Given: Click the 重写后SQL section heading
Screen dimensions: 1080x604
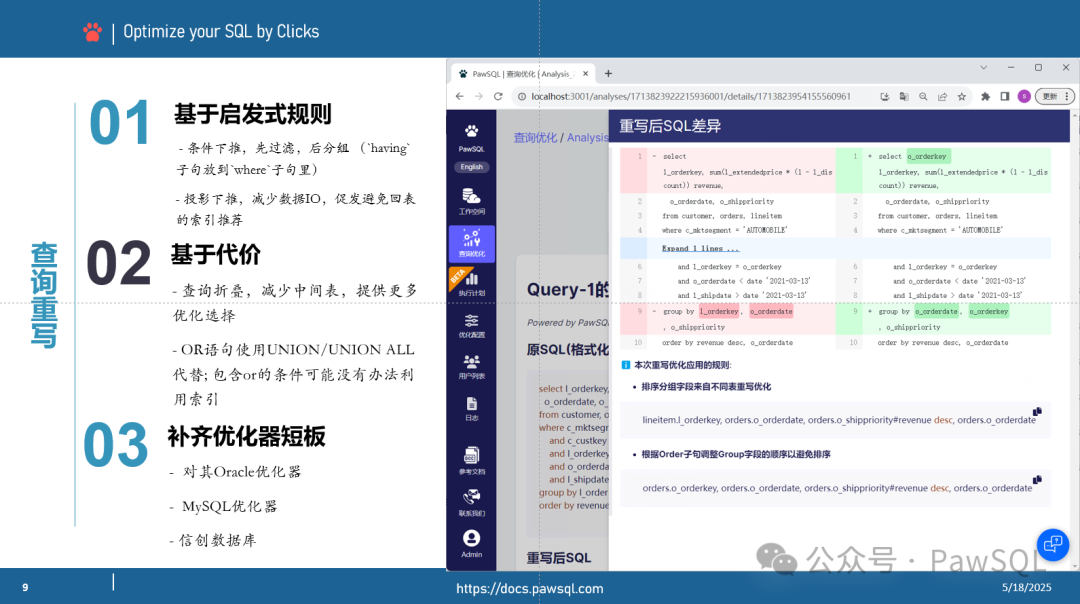Looking at the screenshot, I should tap(559, 558).
